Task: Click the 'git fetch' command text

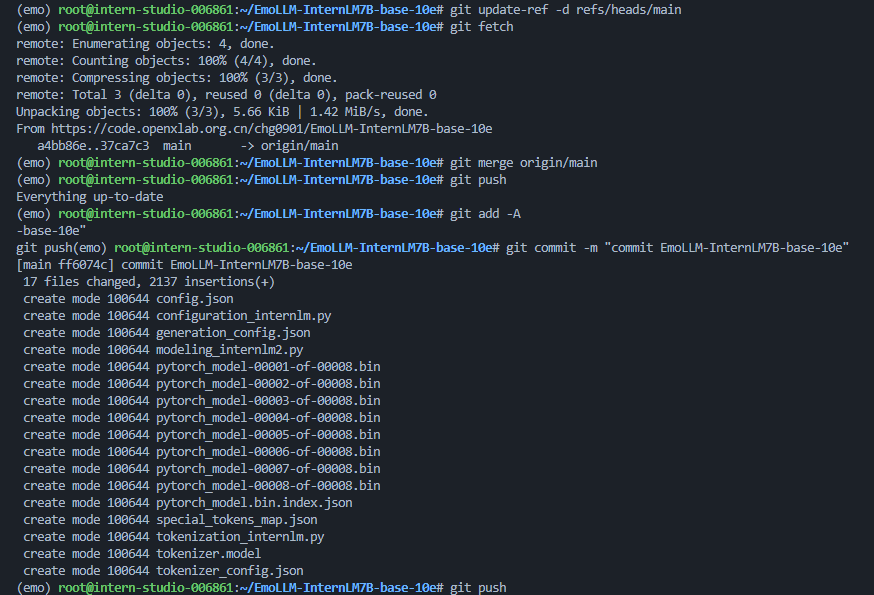Action: click(481, 26)
